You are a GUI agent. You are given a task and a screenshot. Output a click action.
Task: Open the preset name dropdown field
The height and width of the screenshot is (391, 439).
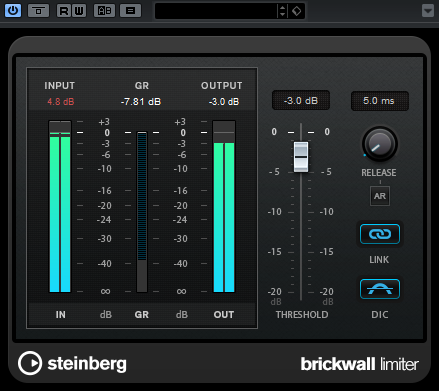(216, 11)
